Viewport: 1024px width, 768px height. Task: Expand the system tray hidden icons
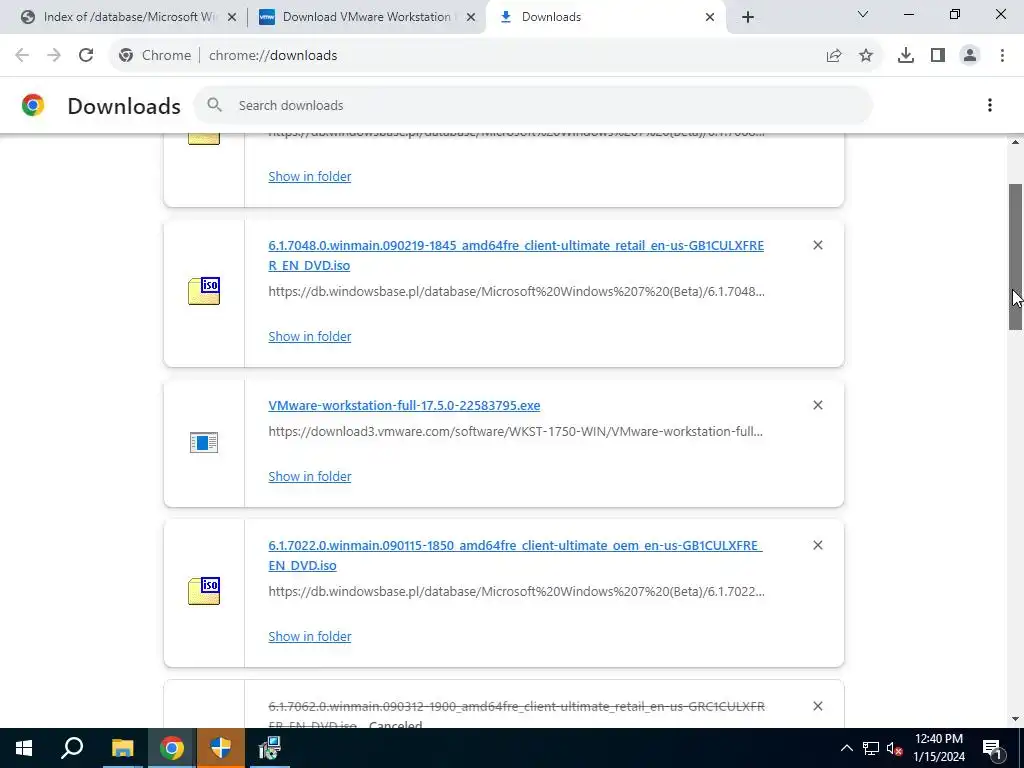846,748
